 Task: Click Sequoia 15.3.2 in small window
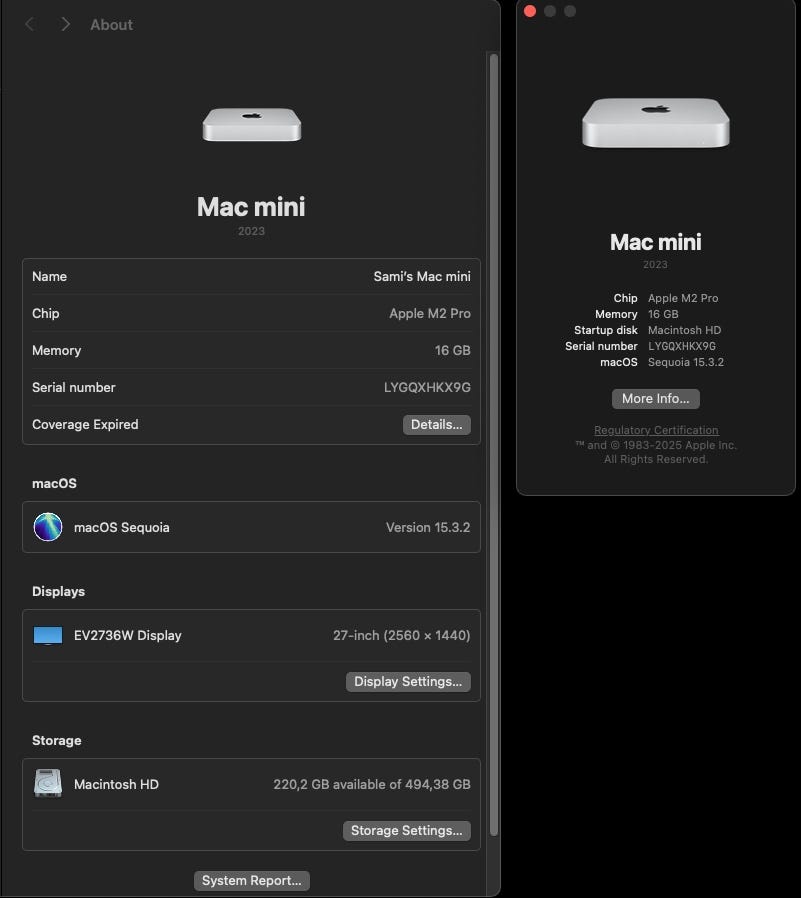[x=686, y=362]
